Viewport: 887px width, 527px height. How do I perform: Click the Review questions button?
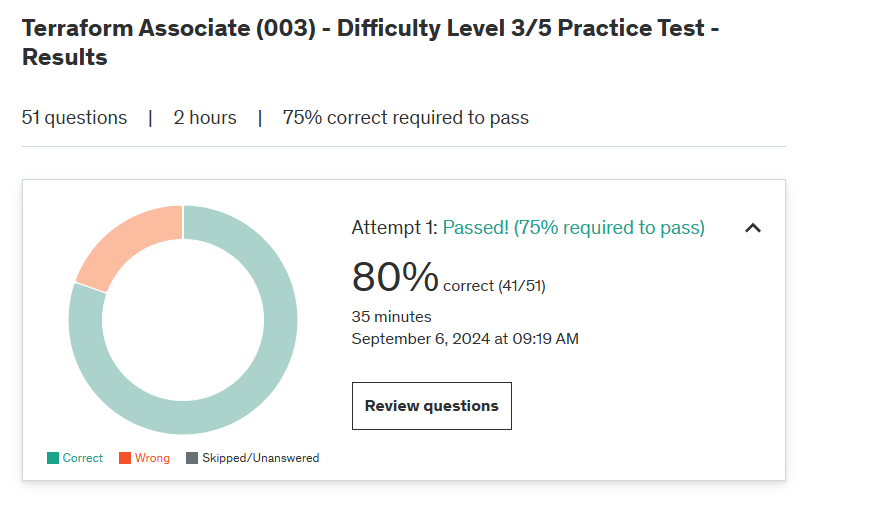point(432,406)
